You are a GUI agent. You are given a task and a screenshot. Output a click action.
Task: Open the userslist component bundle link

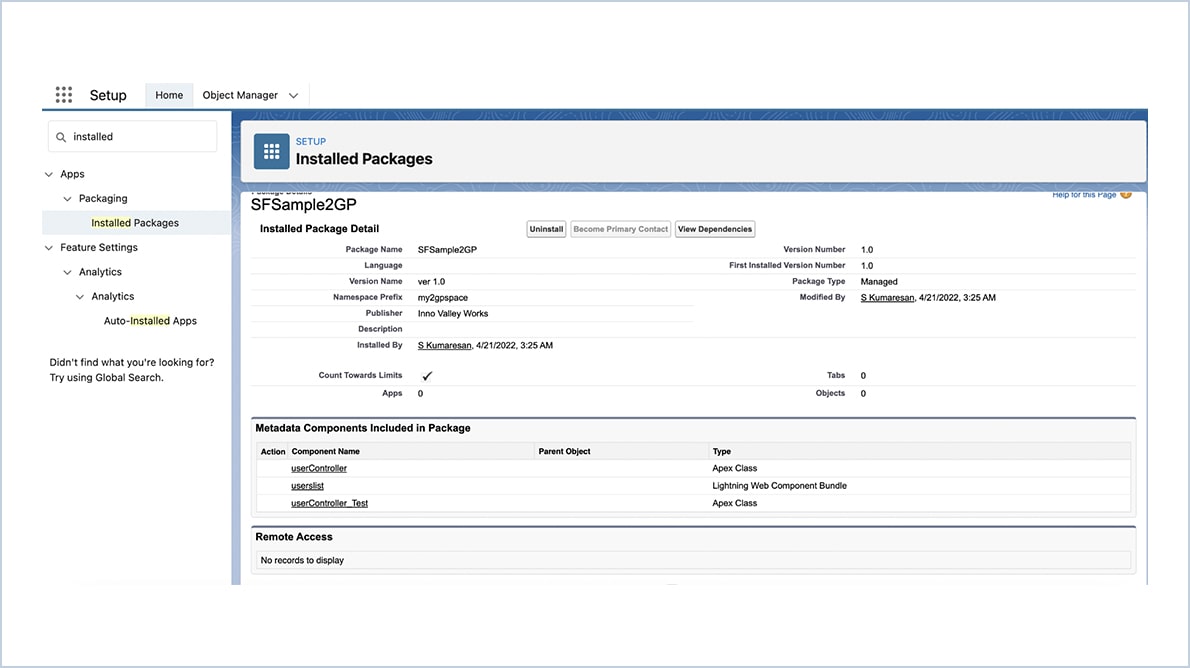(305, 485)
